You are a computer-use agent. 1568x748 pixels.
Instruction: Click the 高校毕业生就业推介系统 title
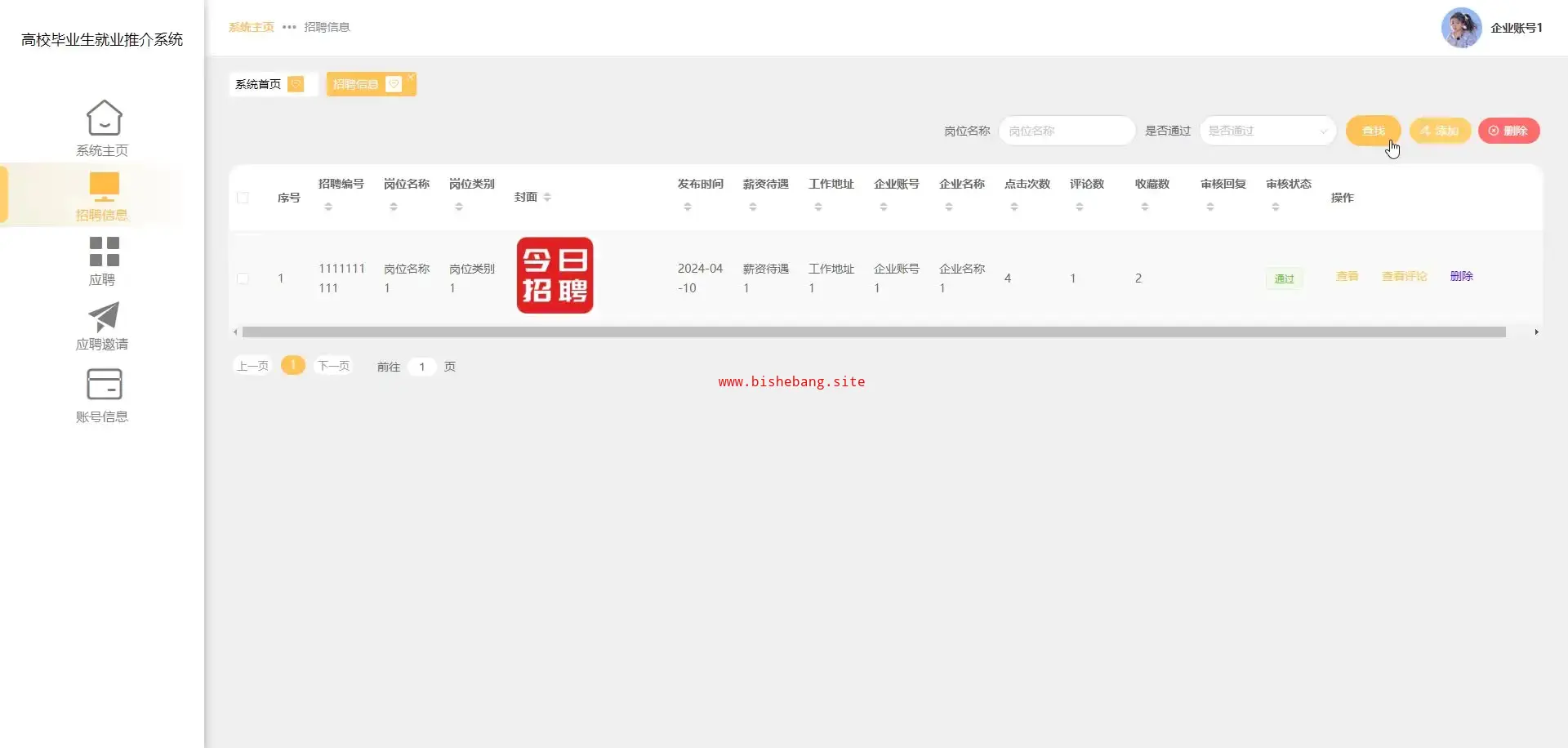point(102,40)
